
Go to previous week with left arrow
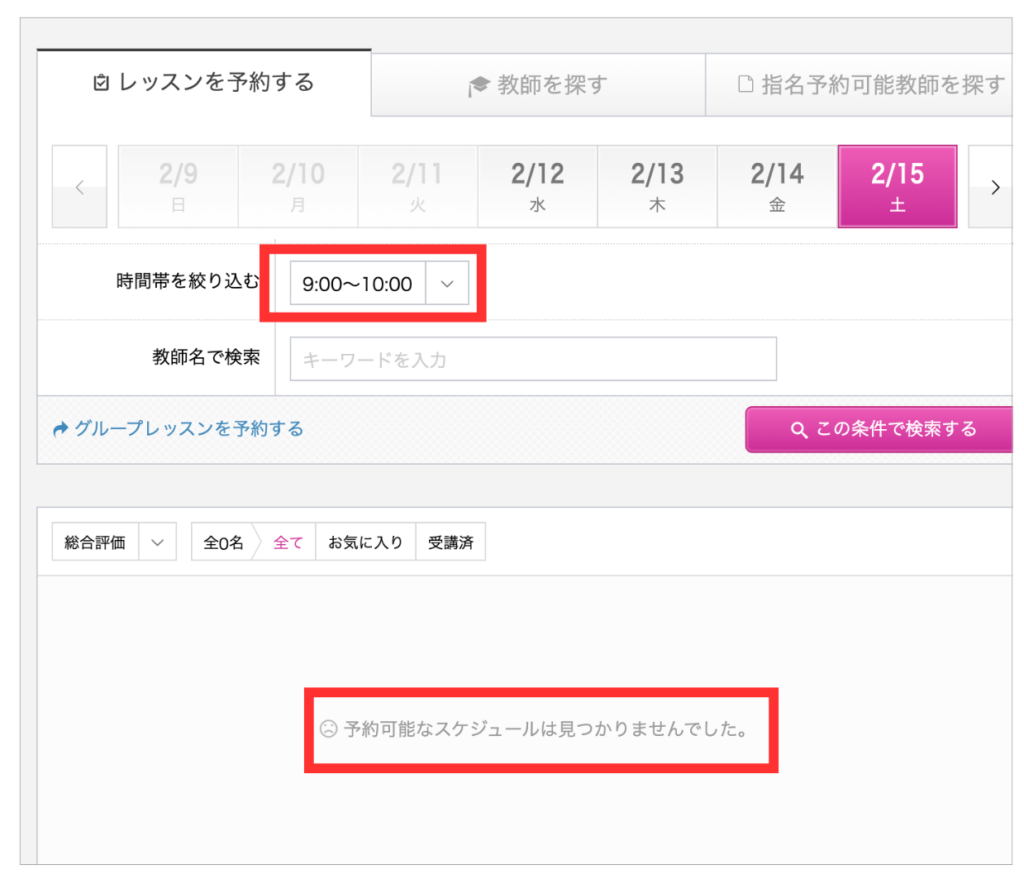[80, 187]
